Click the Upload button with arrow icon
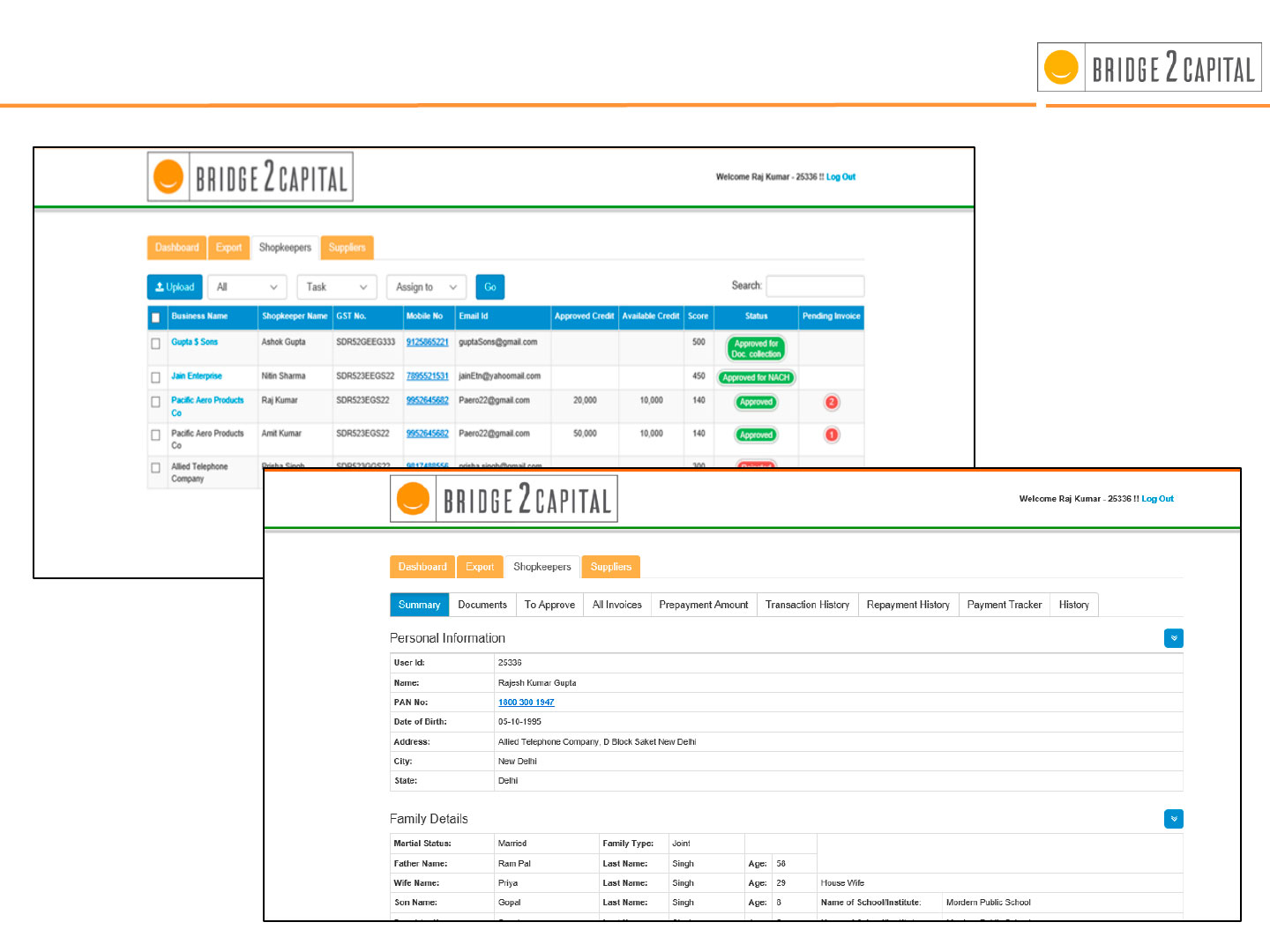 tap(175, 287)
